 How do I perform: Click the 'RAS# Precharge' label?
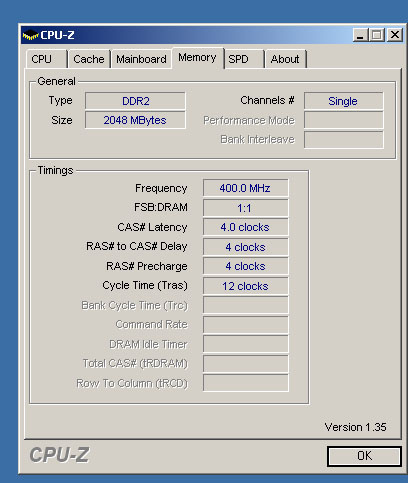147,266
